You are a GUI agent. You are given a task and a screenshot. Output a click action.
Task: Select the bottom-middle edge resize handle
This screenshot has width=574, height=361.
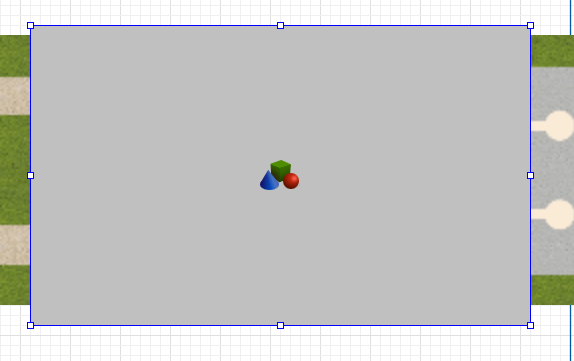click(x=280, y=325)
